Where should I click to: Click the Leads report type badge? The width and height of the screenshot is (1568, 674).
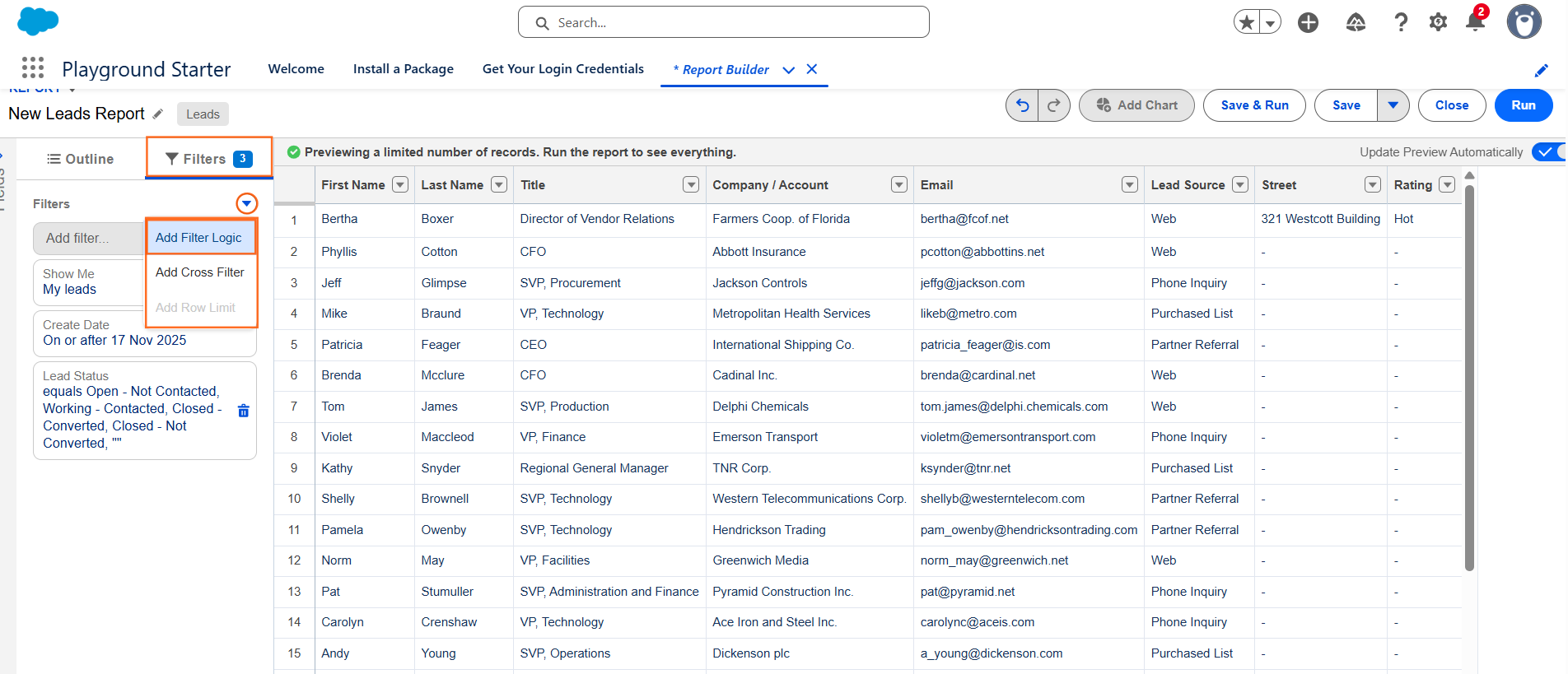[203, 114]
